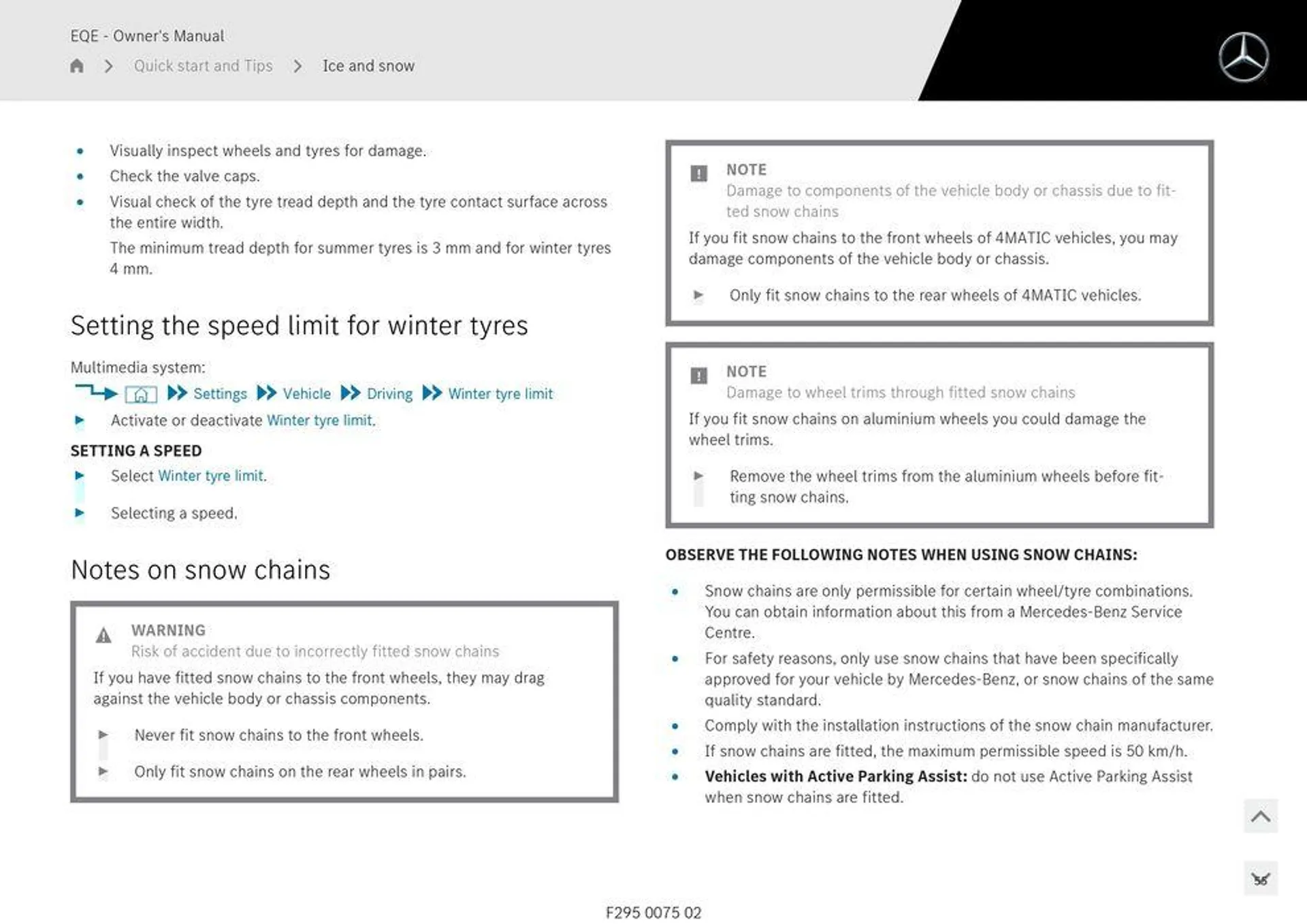The width and height of the screenshot is (1307, 924).
Task: Scroll up using the page up arrow button
Action: 1265,817
